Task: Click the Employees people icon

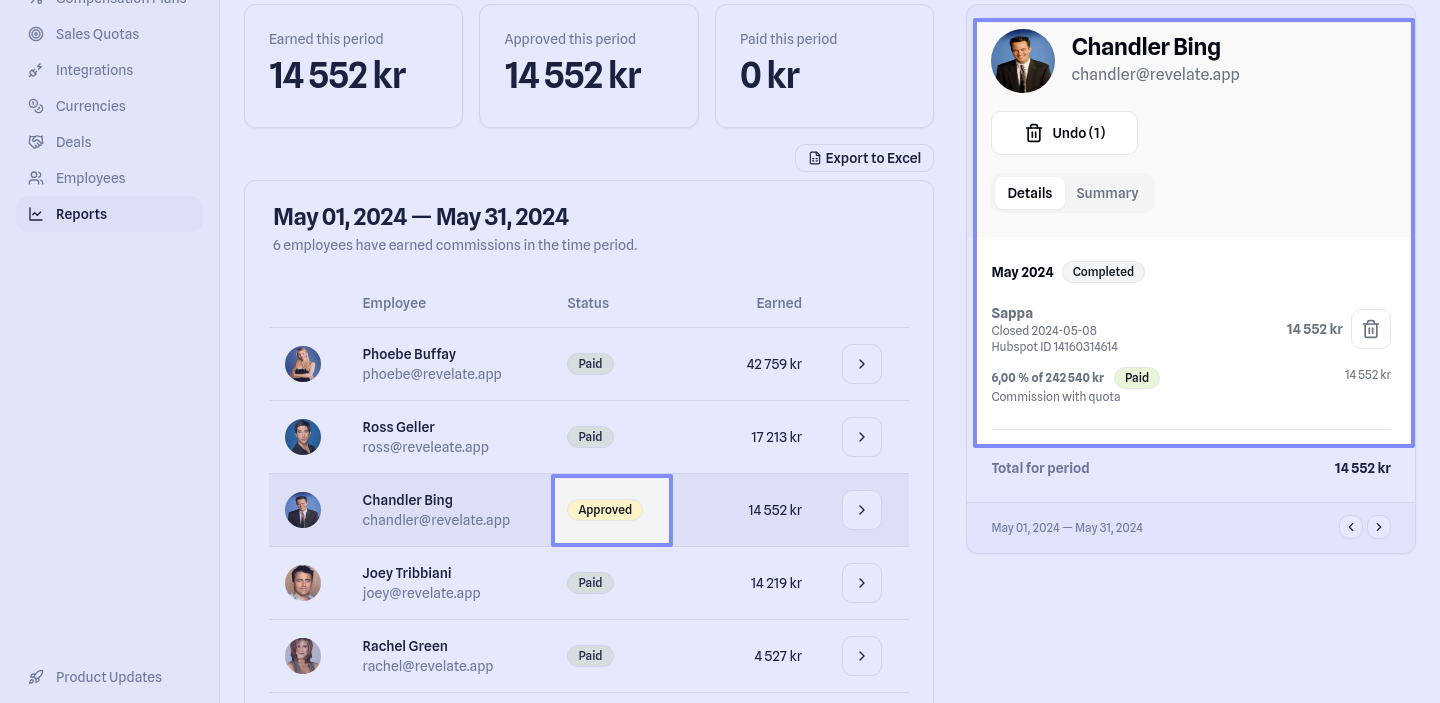Action: (36, 178)
